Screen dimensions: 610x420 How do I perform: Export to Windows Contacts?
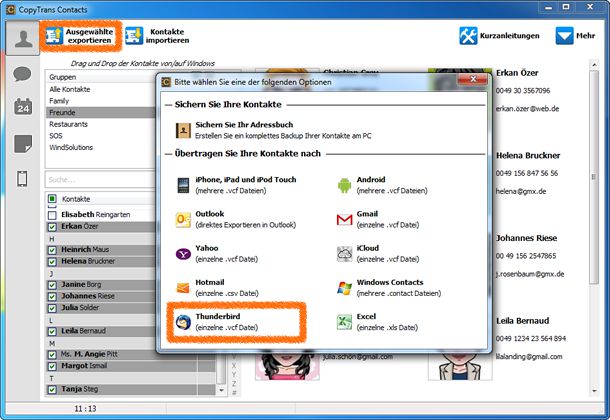coord(389,288)
